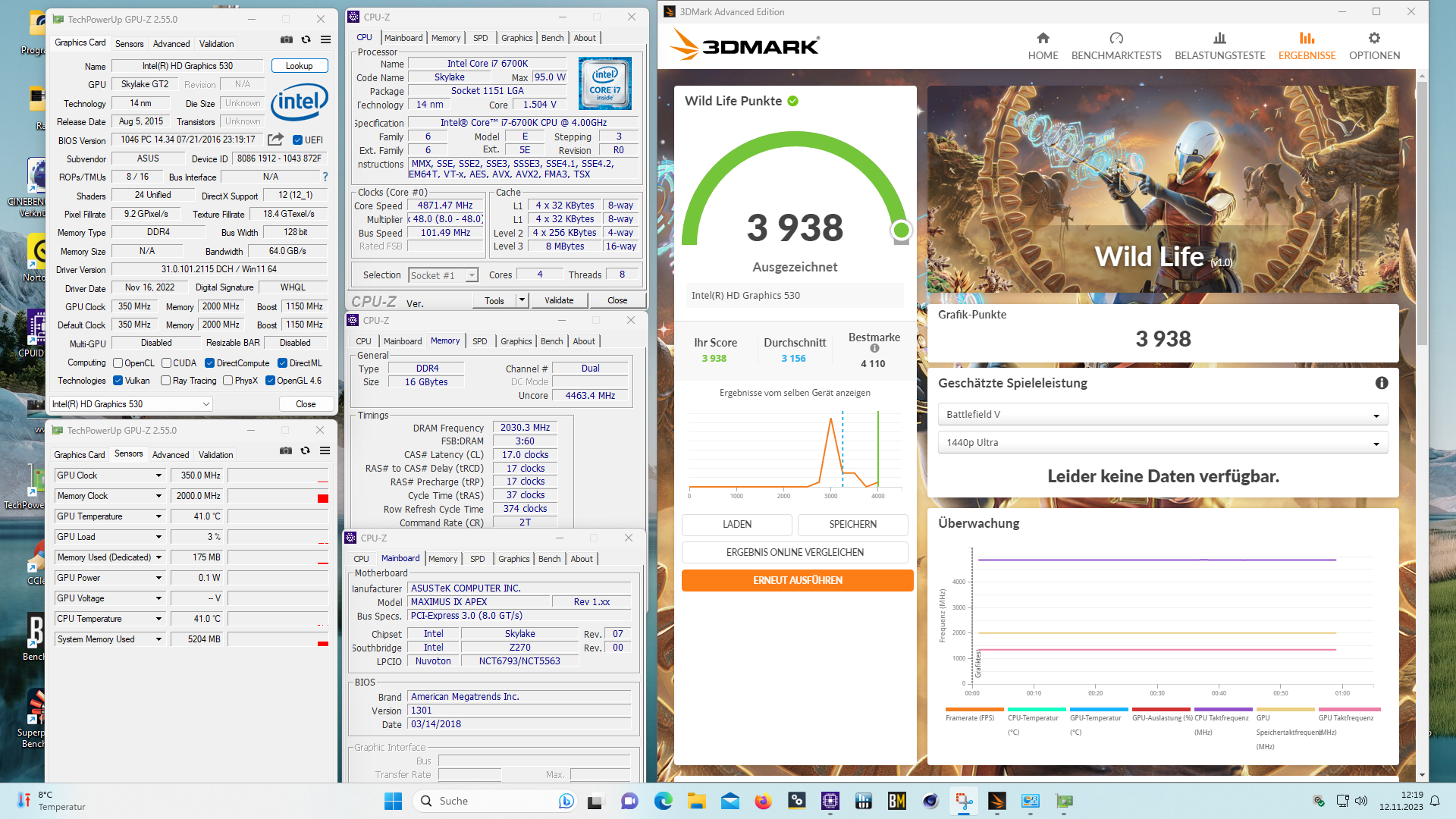Toggle OpenCL checkbox in GPU-Z

(x=118, y=363)
